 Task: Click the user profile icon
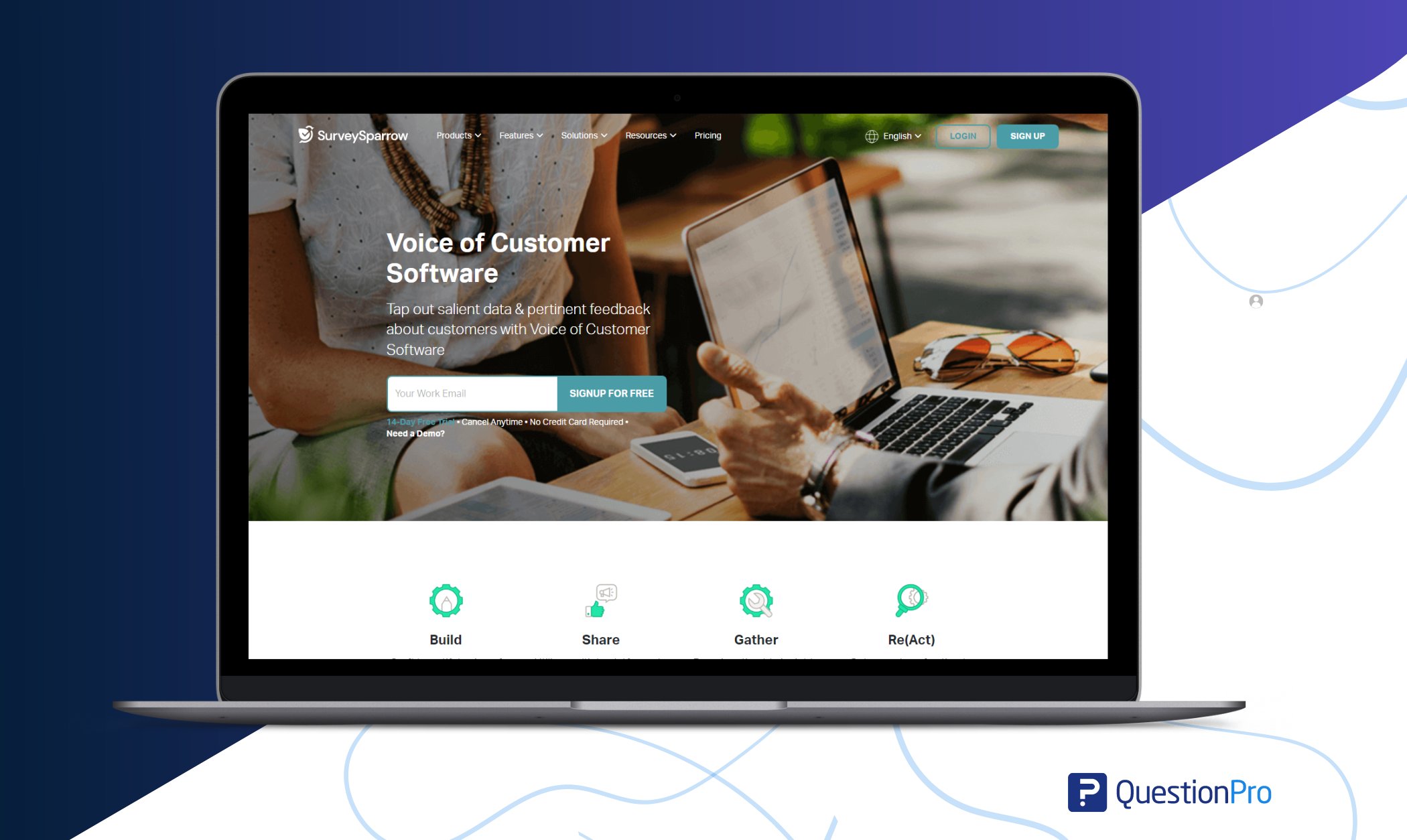point(1256,301)
